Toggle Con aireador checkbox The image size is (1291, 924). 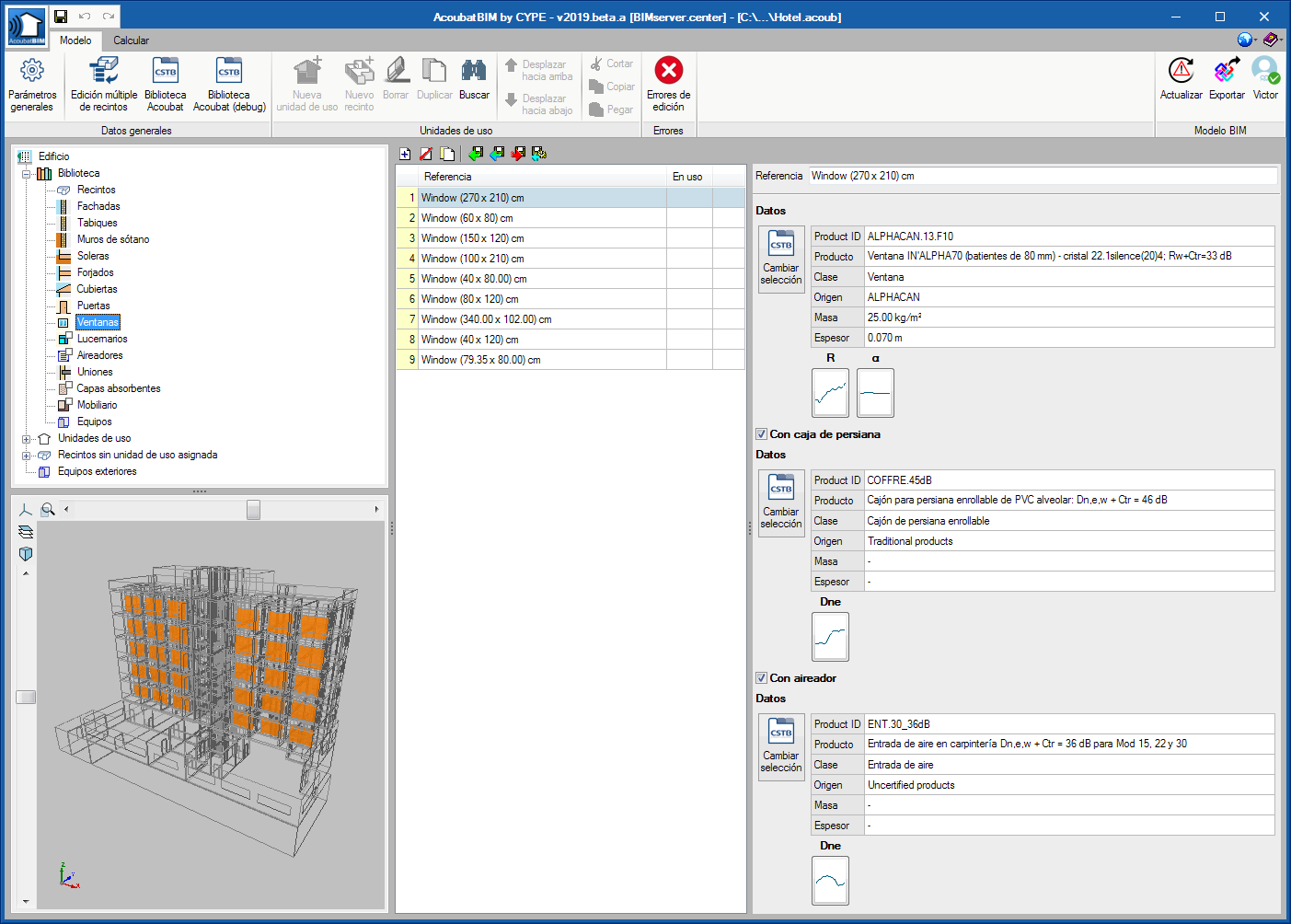pos(762,678)
